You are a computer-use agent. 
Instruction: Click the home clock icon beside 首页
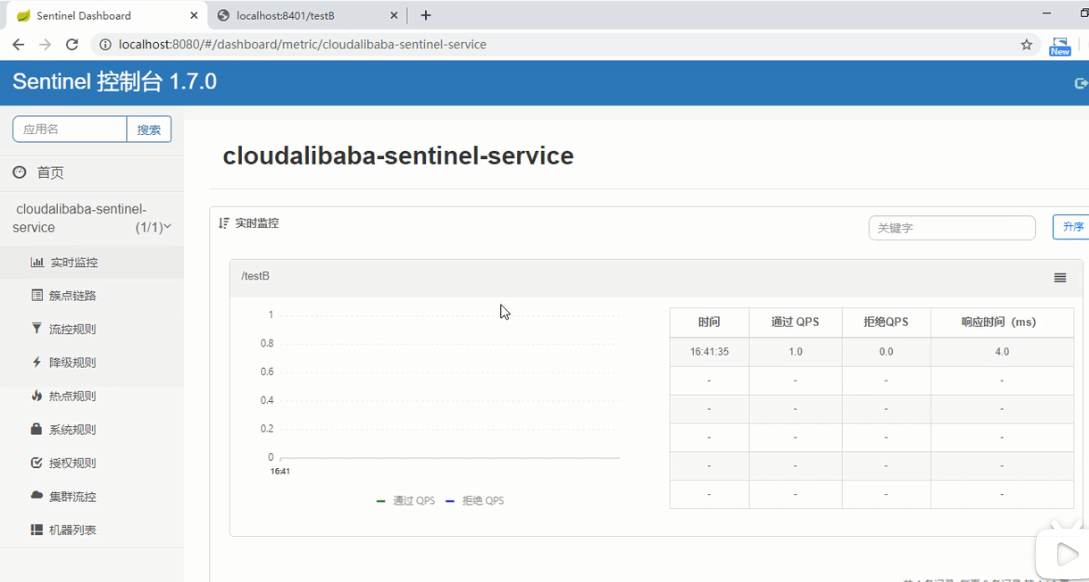pos(19,172)
